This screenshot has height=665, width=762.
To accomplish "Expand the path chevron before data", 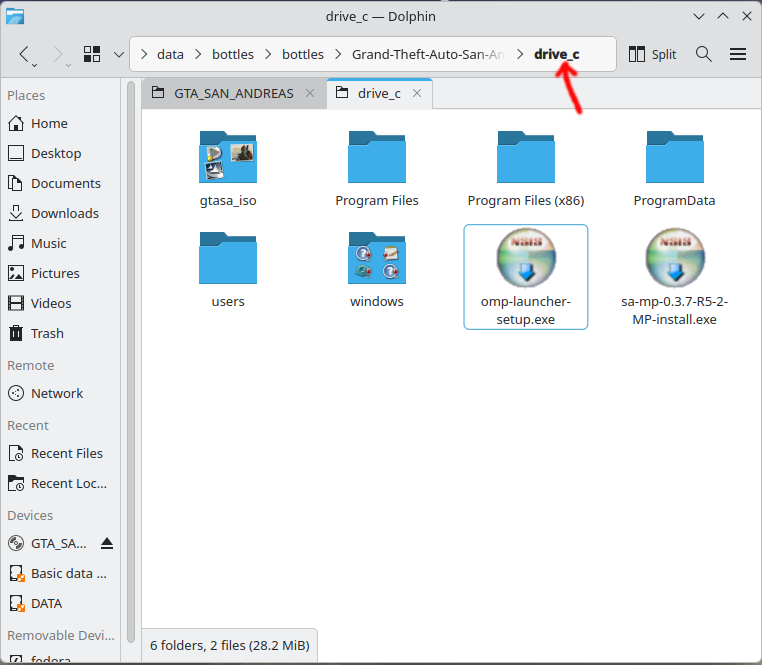I will coord(144,54).
